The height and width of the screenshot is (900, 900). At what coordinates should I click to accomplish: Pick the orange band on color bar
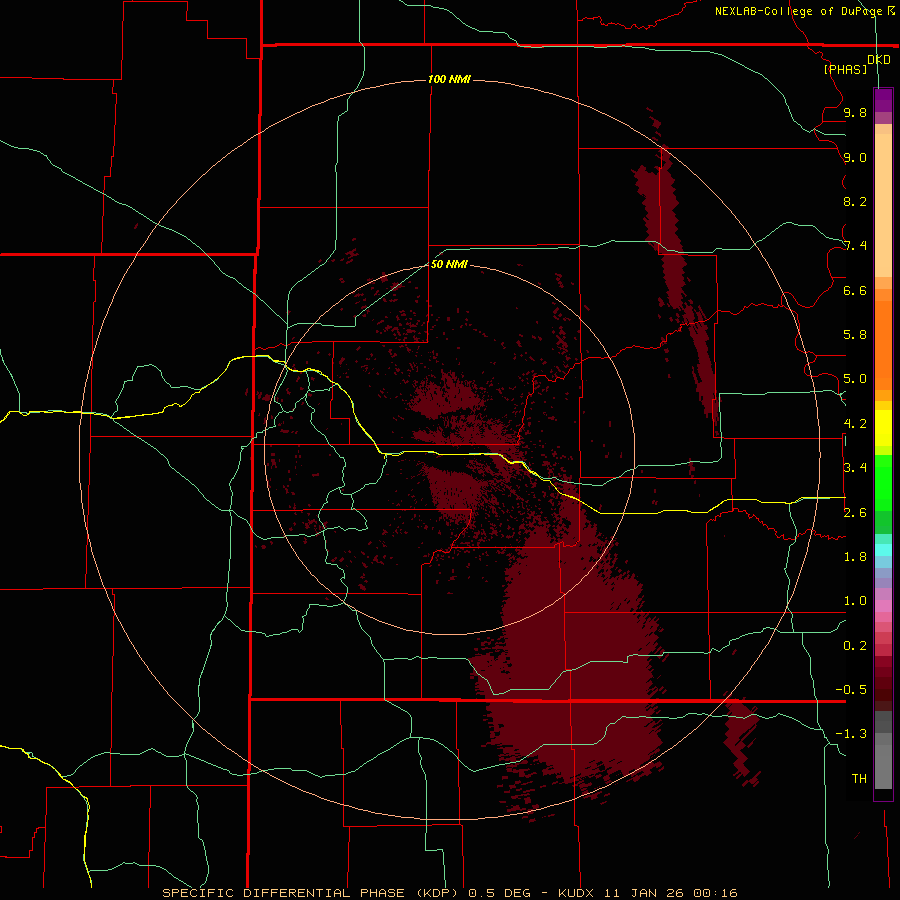[x=883, y=346]
